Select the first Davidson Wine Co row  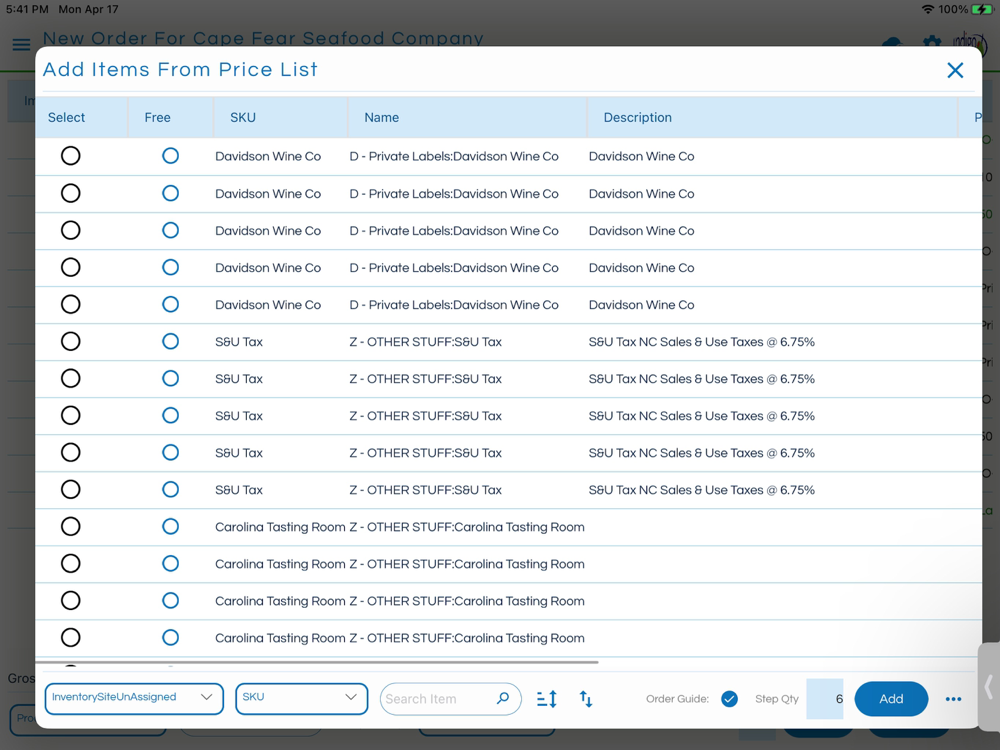71,156
